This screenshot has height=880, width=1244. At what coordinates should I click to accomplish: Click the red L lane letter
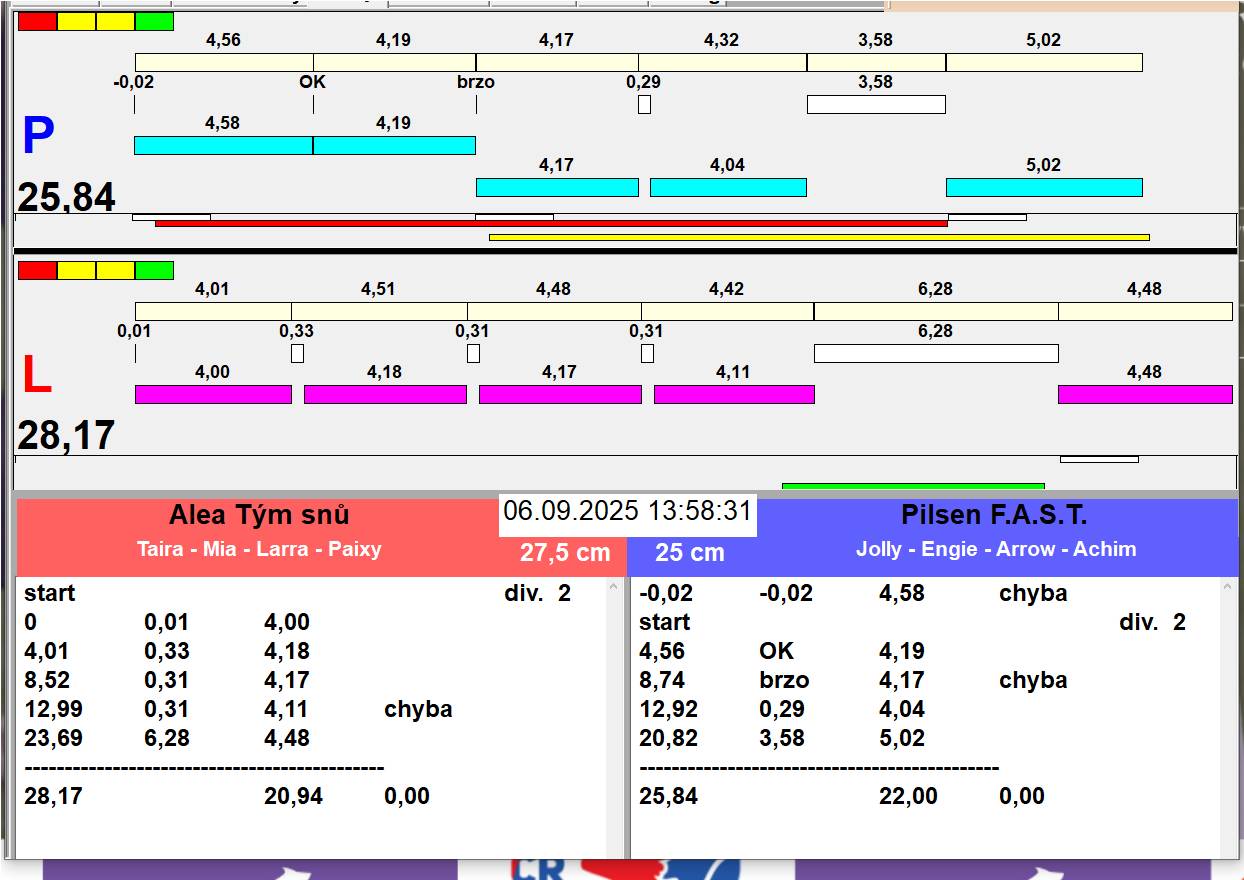click(36, 376)
